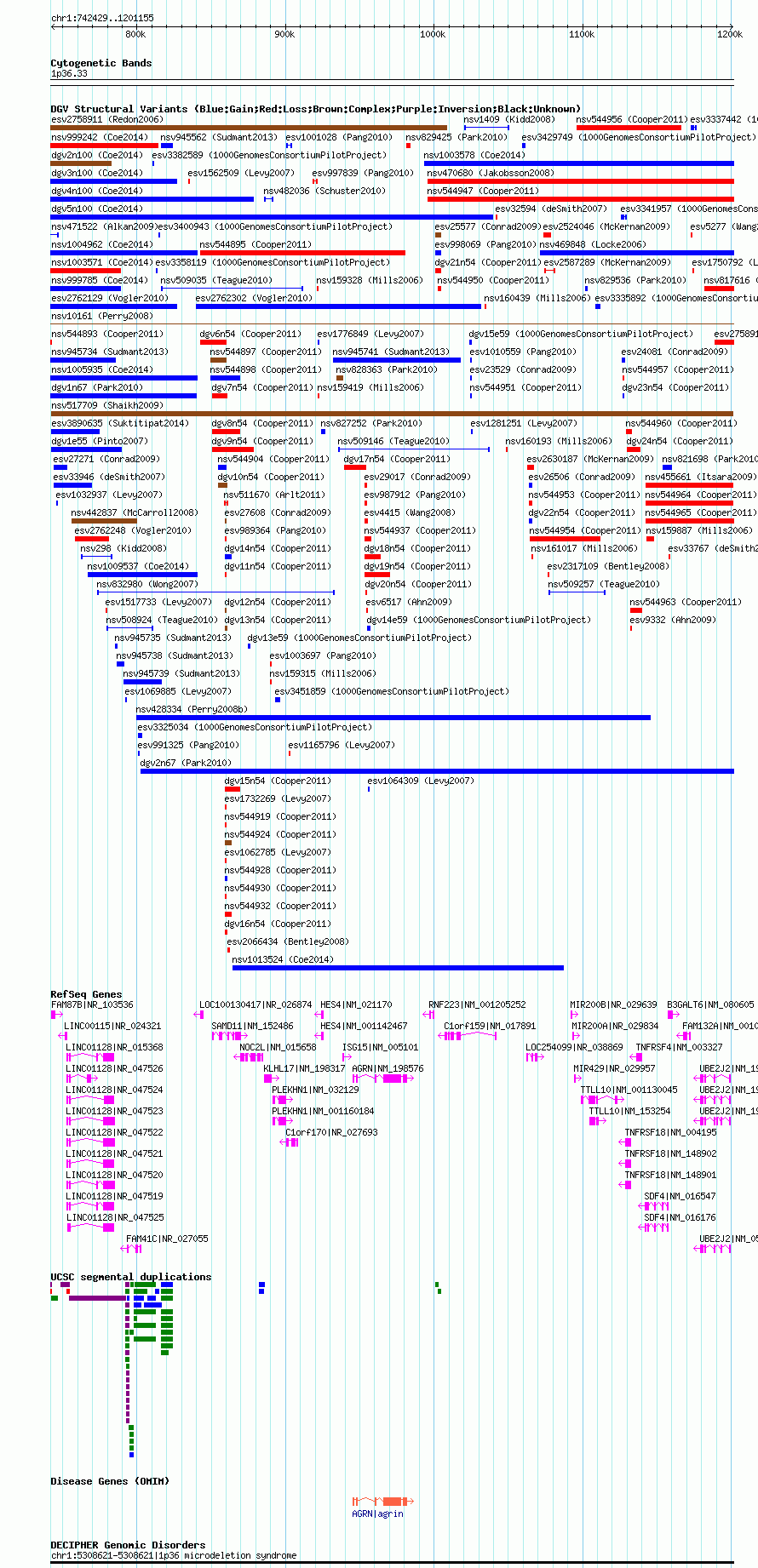Viewport: 758px width, 1568px height.
Task: Click gene label KLHL17|NM_198317
Action: [305, 1068]
